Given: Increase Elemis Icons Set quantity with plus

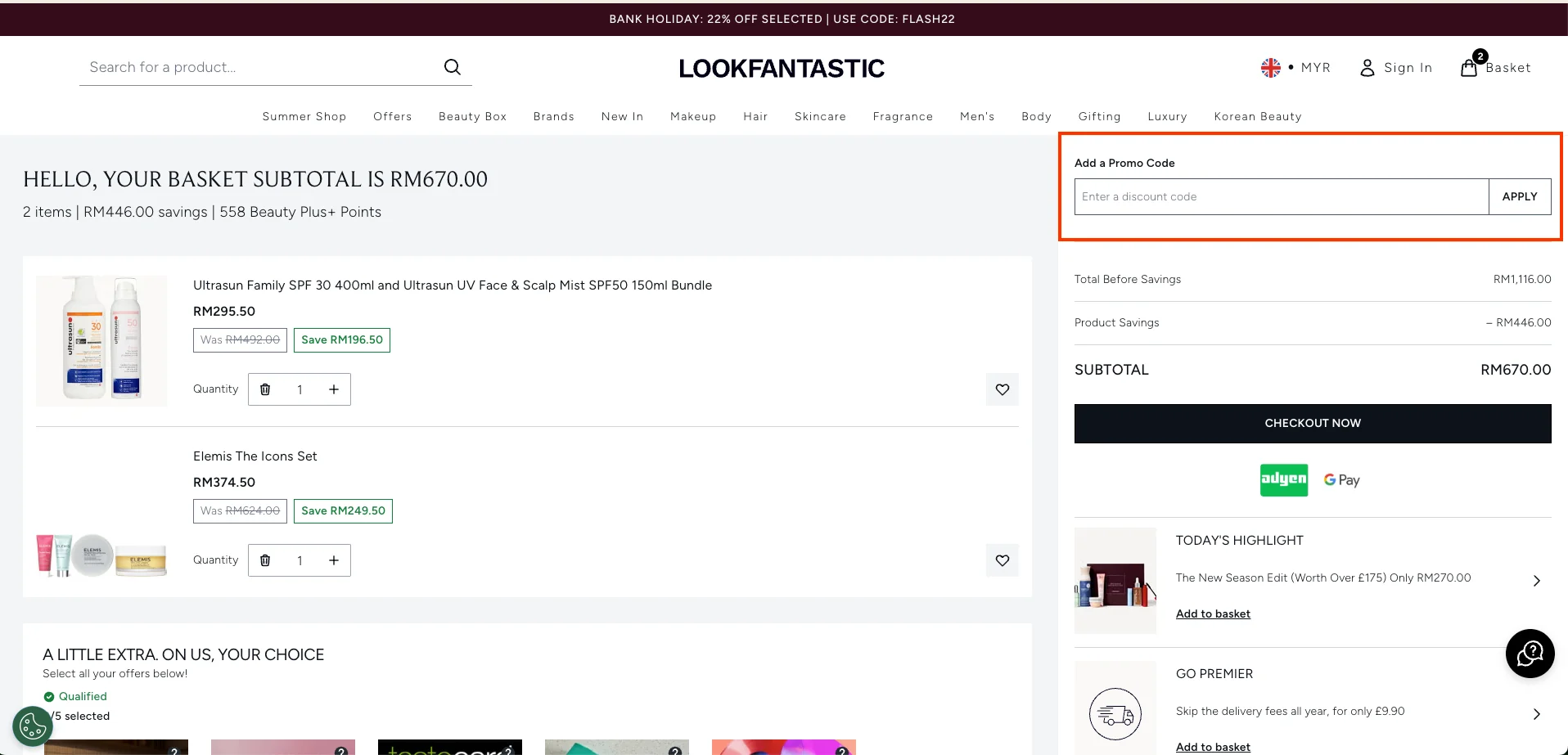Looking at the screenshot, I should pyautogui.click(x=334, y=560).
